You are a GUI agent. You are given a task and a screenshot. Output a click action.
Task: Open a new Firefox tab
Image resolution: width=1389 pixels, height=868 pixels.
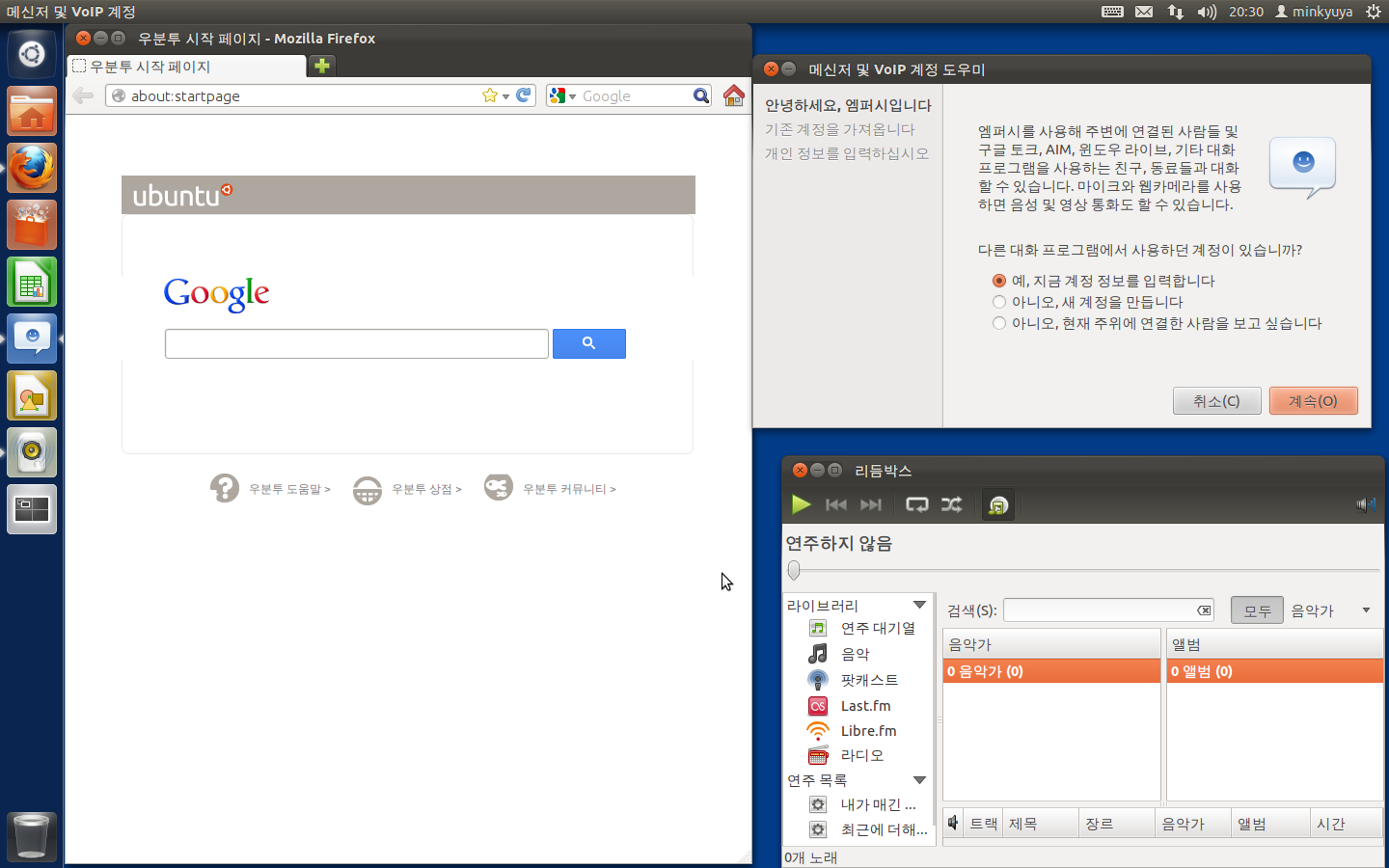(322, 66)
